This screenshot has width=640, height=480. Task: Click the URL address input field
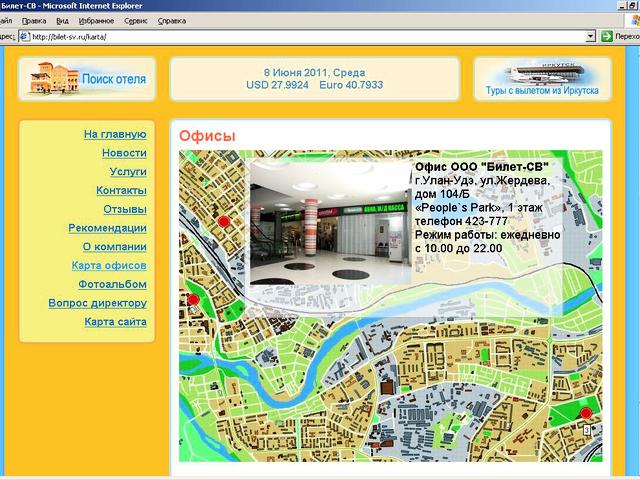coord(308,37)
